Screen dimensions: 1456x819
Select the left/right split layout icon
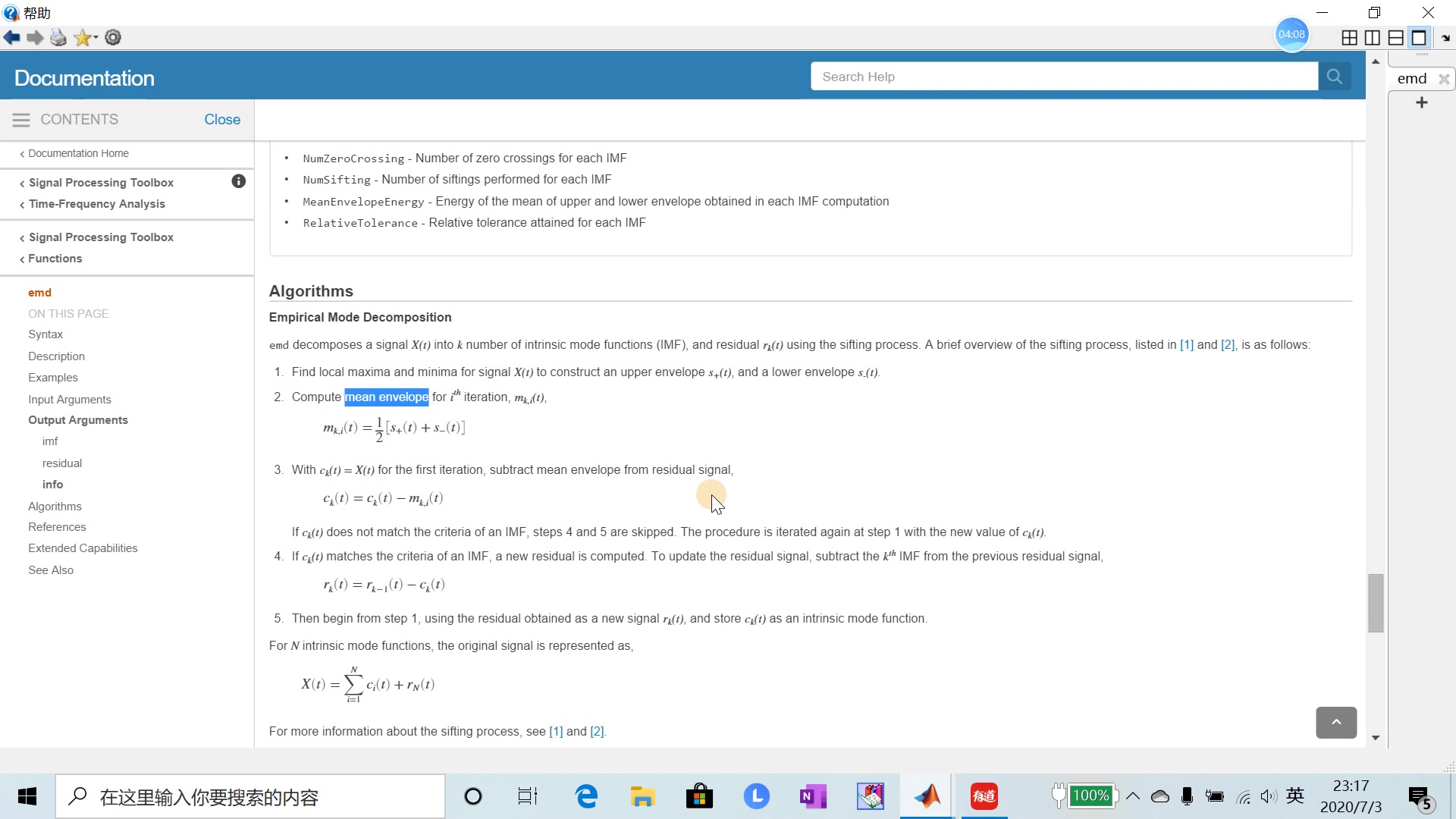[1373, 38]
